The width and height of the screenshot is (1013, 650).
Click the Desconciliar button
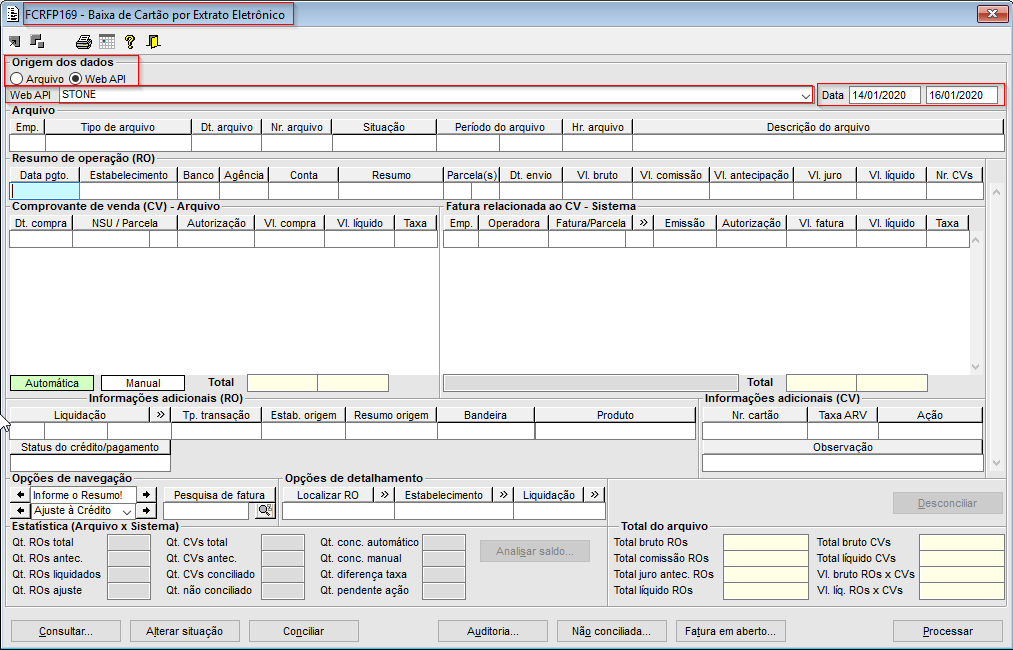click(948, 503)
